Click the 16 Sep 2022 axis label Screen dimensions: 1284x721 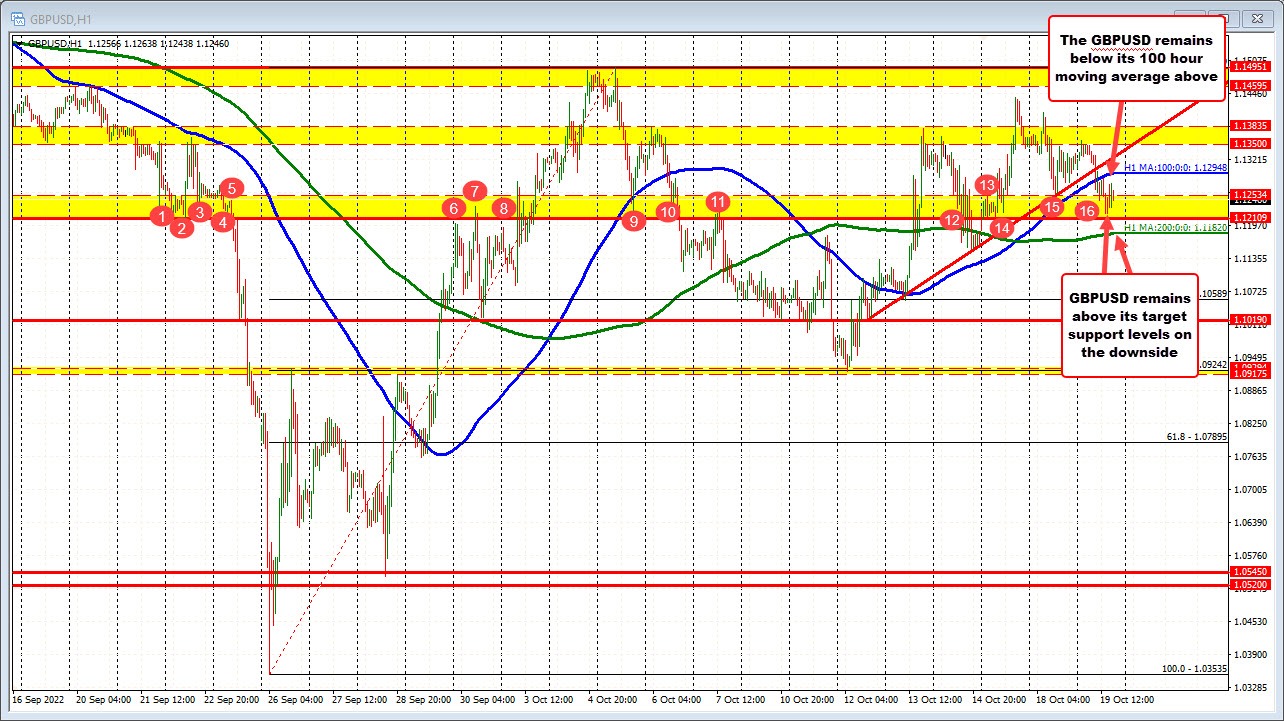click(40, 700)
